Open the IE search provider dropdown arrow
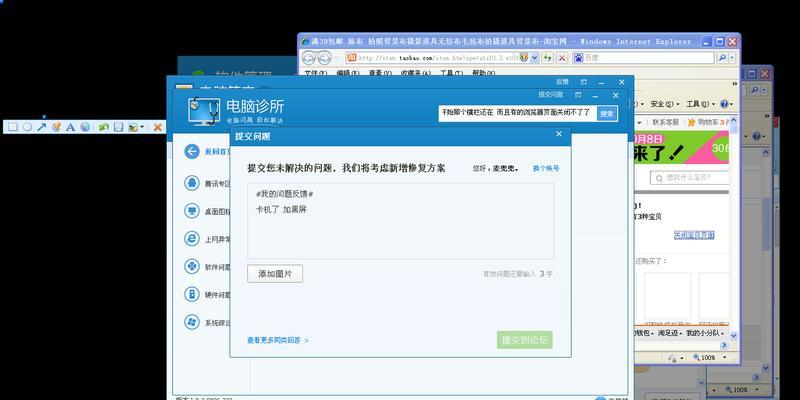800x400 pixels. tap(732, 58)
